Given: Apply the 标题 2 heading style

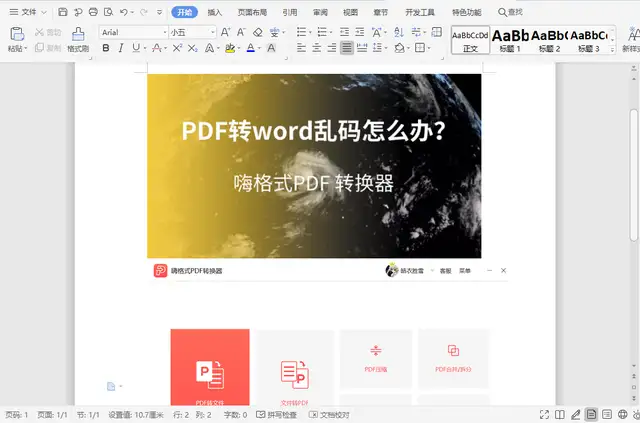Looking at the screenshot, I should pos(549,40).
